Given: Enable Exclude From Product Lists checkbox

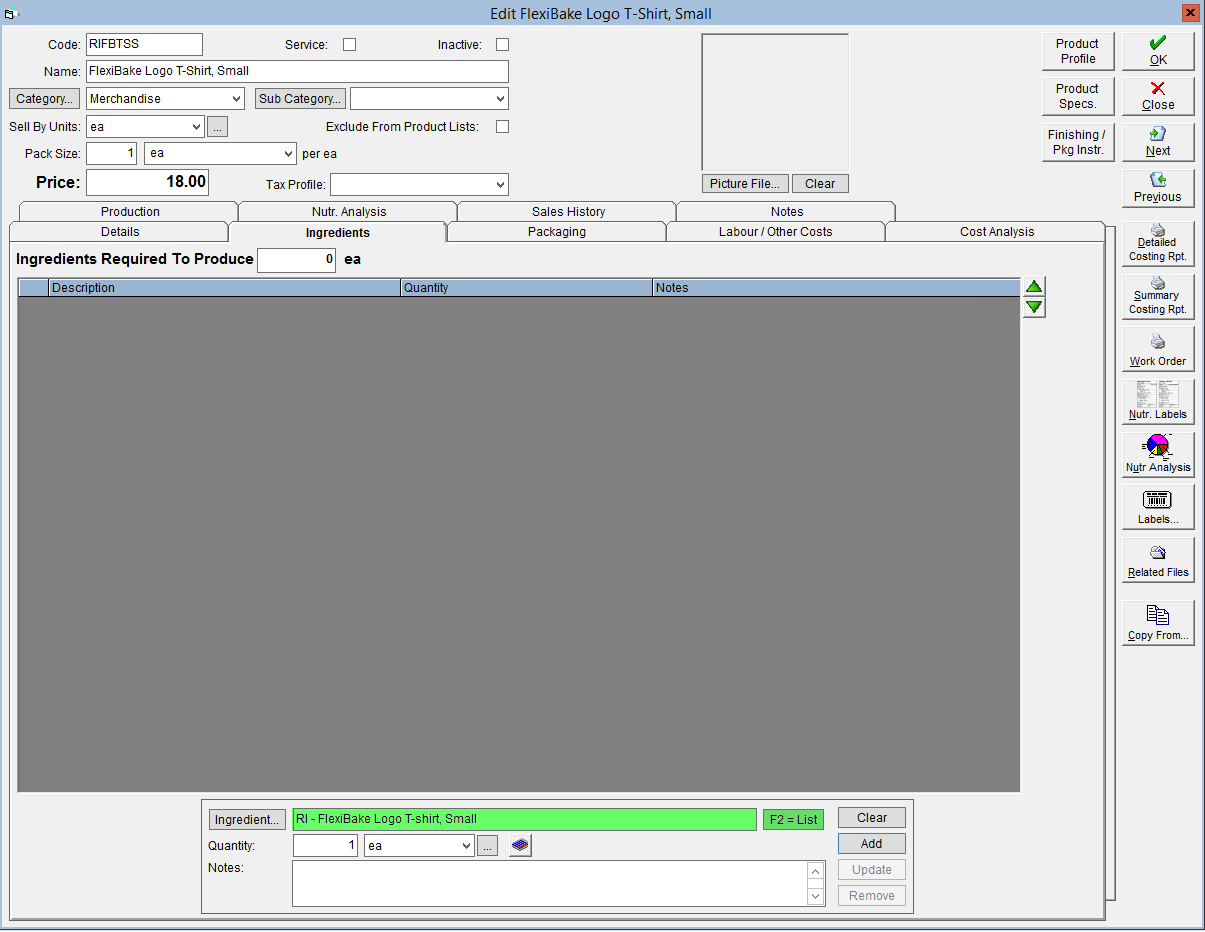Looking at the screenshot, I should (503, 127).
